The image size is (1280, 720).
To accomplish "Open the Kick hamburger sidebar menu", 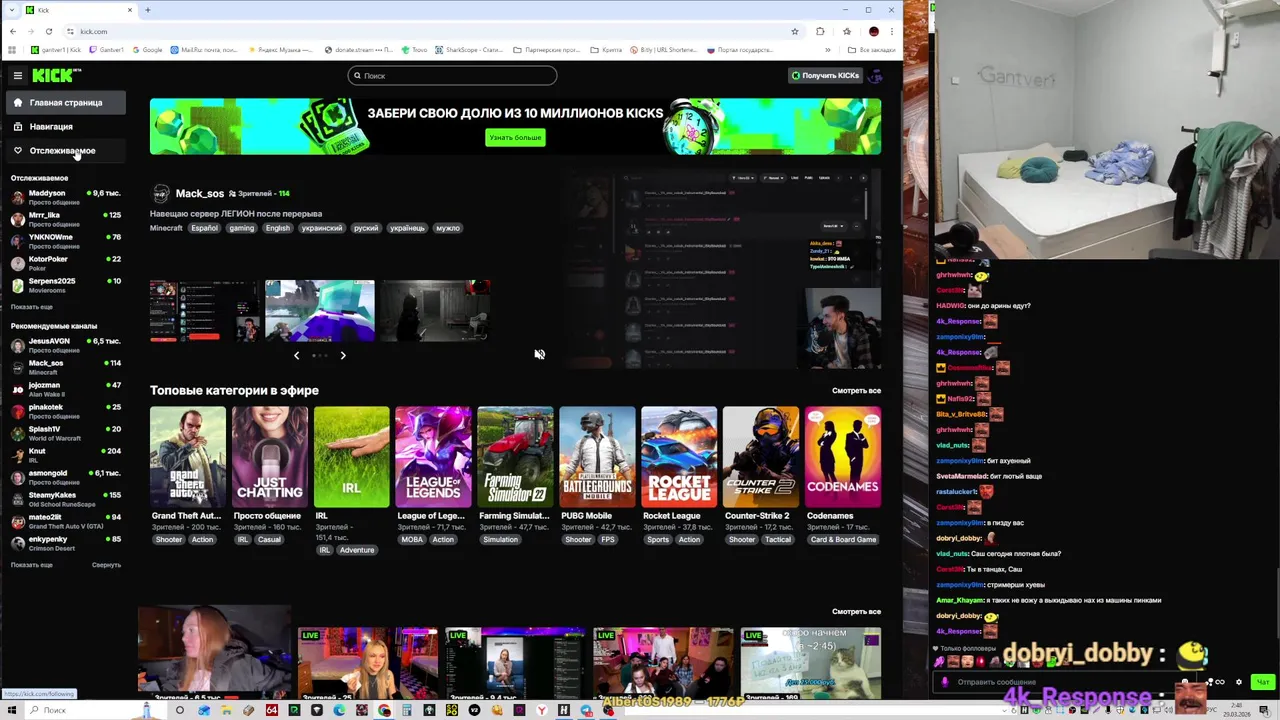I will (17, 75).
